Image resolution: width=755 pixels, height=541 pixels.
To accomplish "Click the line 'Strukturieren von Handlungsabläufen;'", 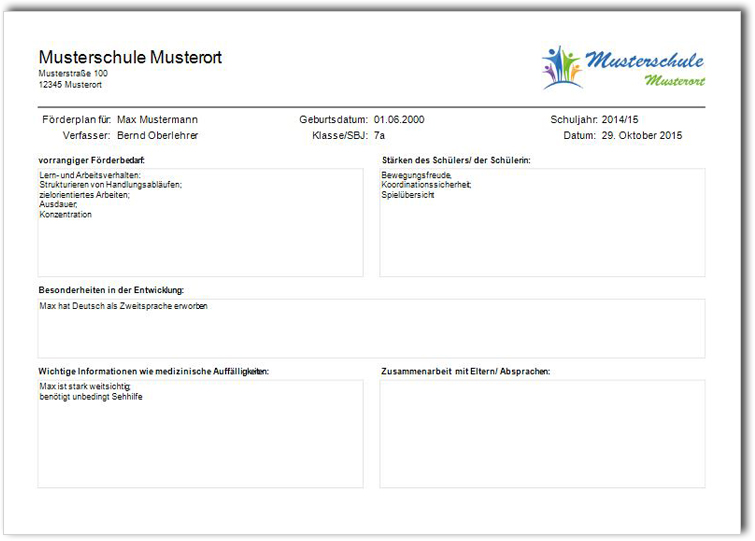I will pos(111,185).
